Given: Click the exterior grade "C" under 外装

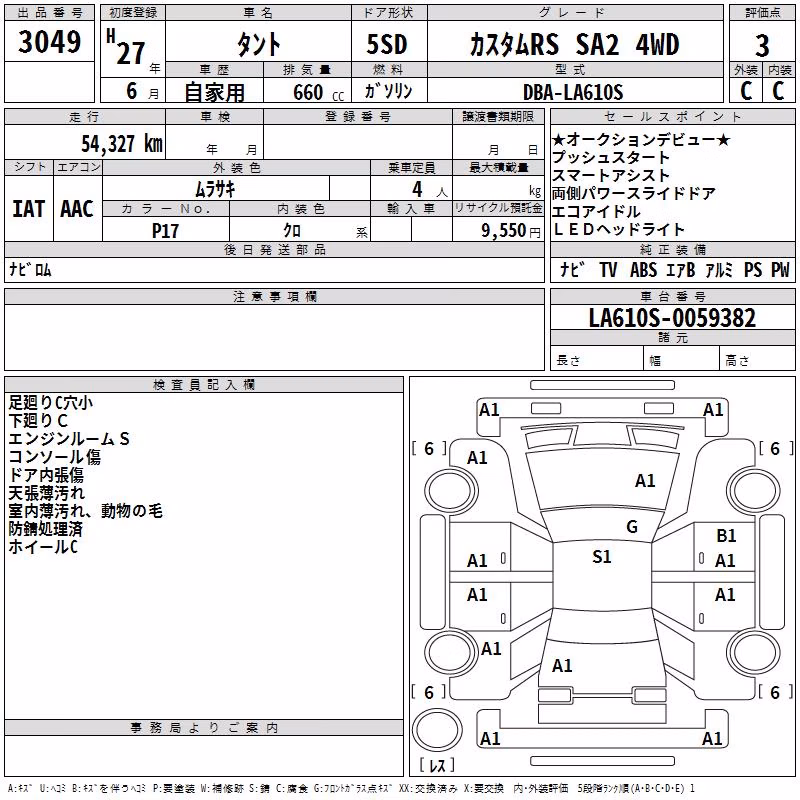Looking at the screenshot, I should 746,91.
